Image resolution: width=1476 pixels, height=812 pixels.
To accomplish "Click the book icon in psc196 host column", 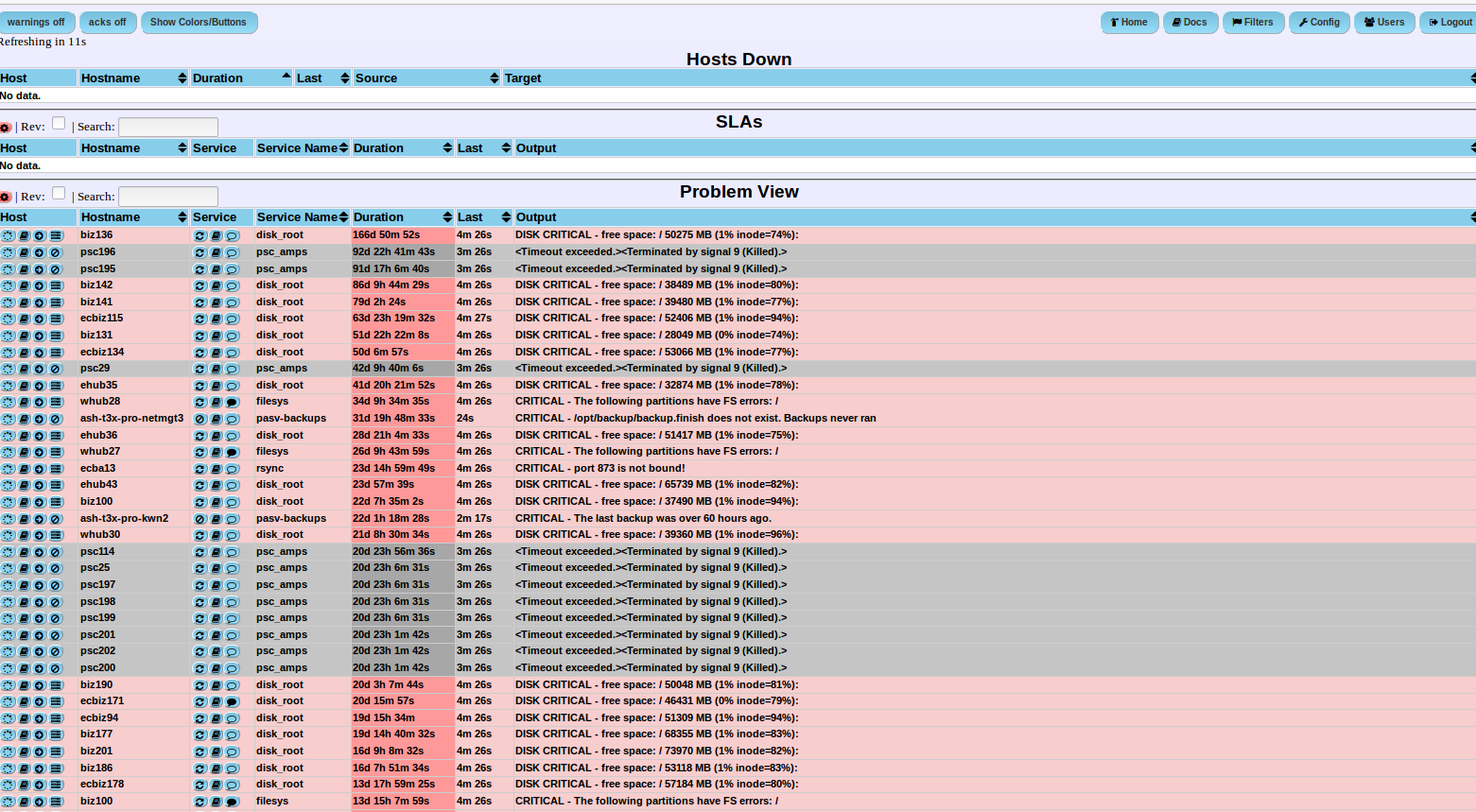I will pyautogui.click(x=24, y=252).
